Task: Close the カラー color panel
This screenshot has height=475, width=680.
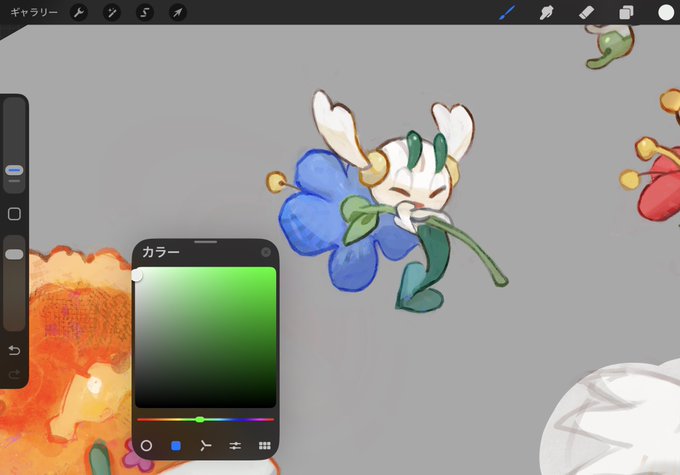Action: (x=266, y=252)
